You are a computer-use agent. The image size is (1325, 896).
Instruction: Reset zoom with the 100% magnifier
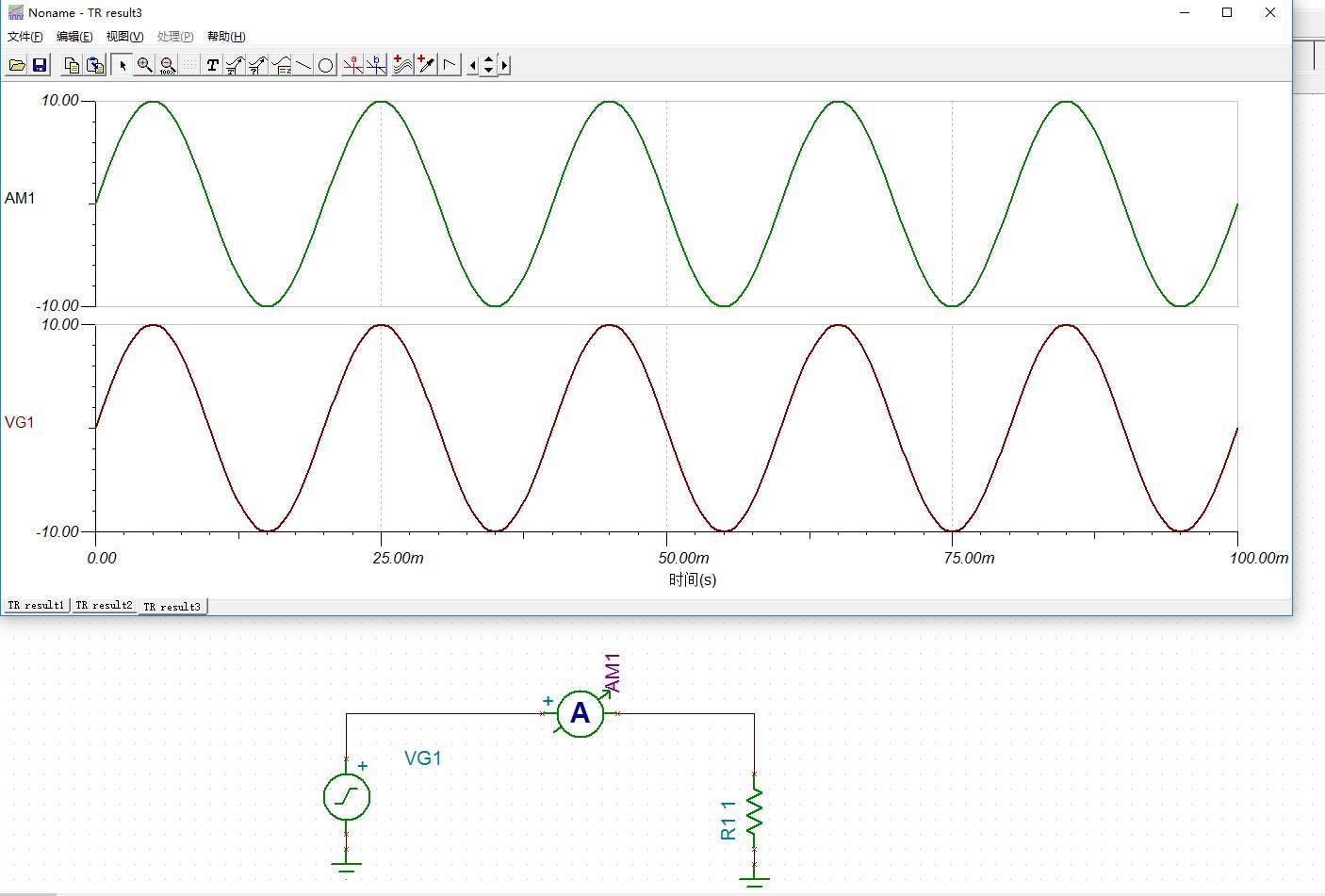[167, 65]
